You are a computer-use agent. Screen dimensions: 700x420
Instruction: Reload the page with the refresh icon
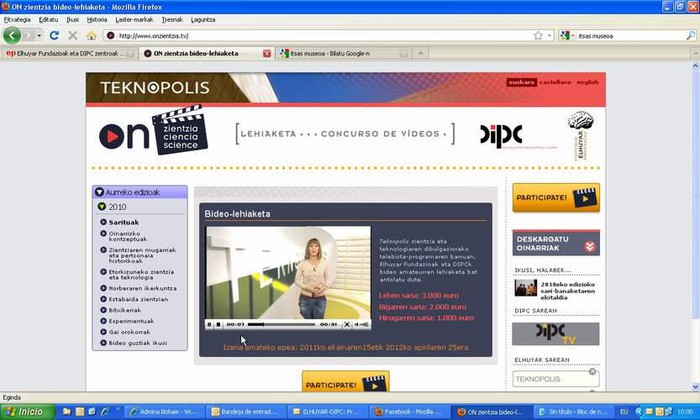(54, 36)
